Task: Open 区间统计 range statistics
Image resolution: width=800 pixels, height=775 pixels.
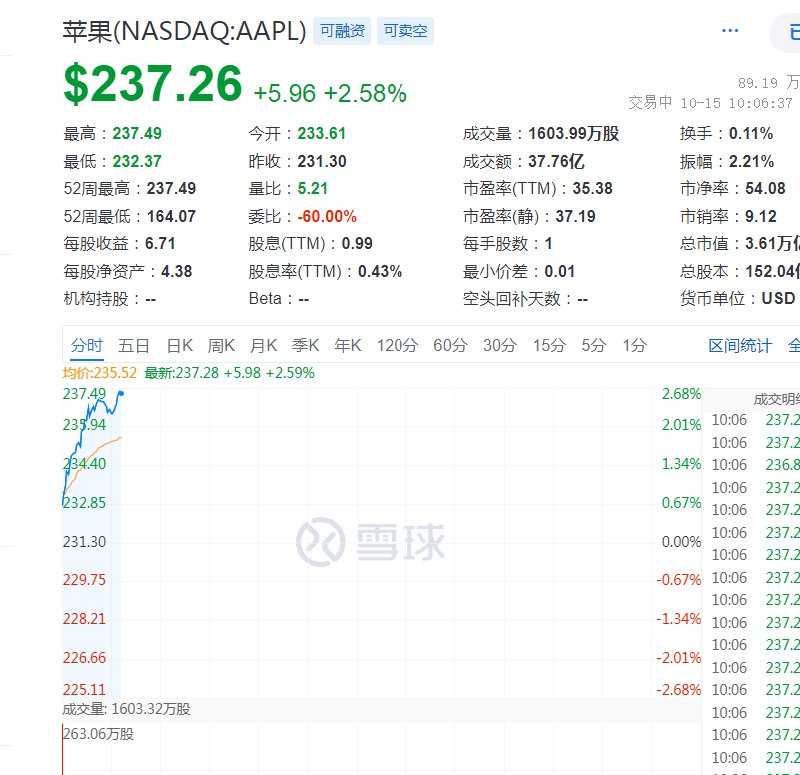Action: 740,346
